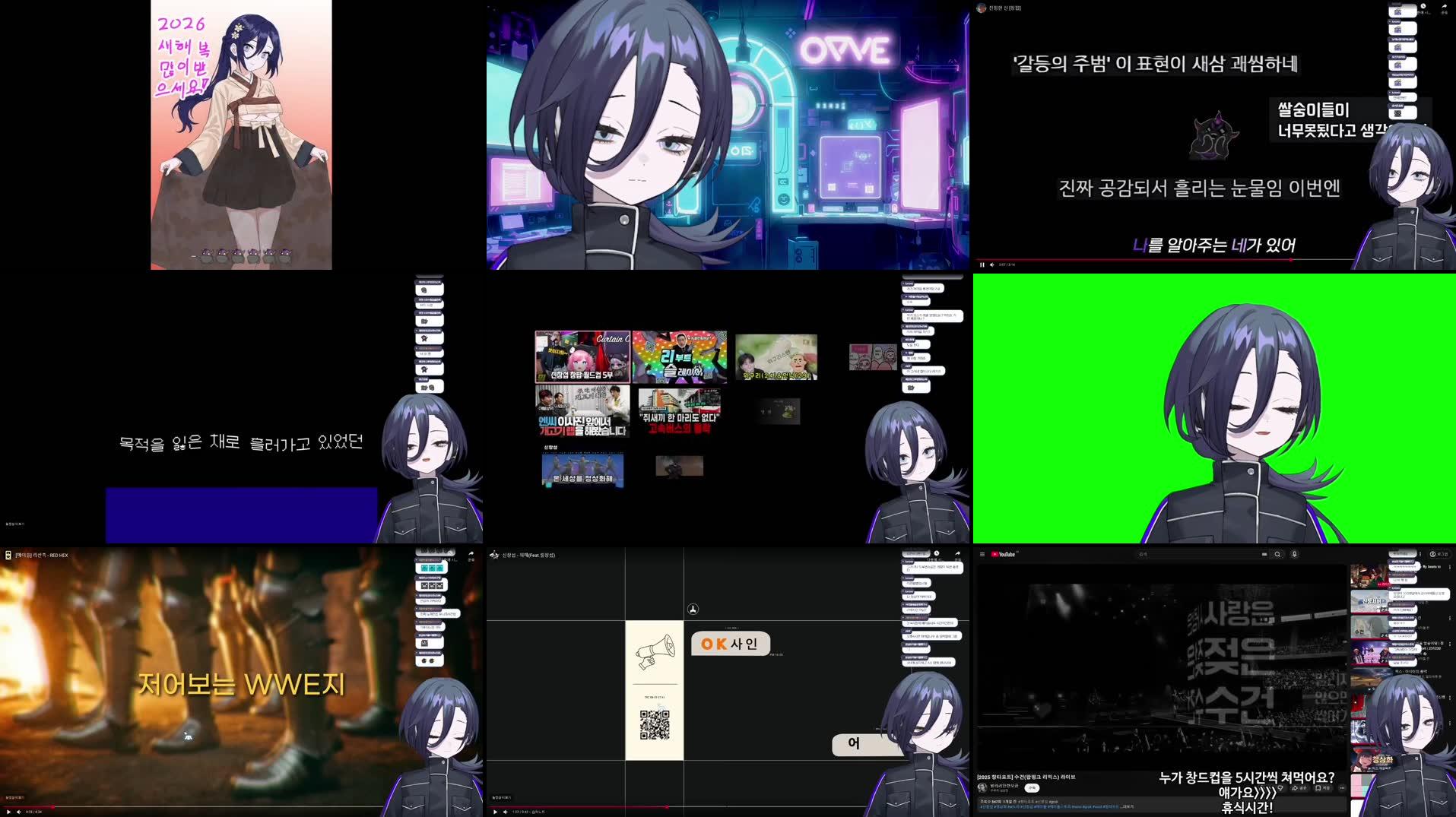
Task: Click the channel avatar icon beside the video title
Action: coord(982,786)
